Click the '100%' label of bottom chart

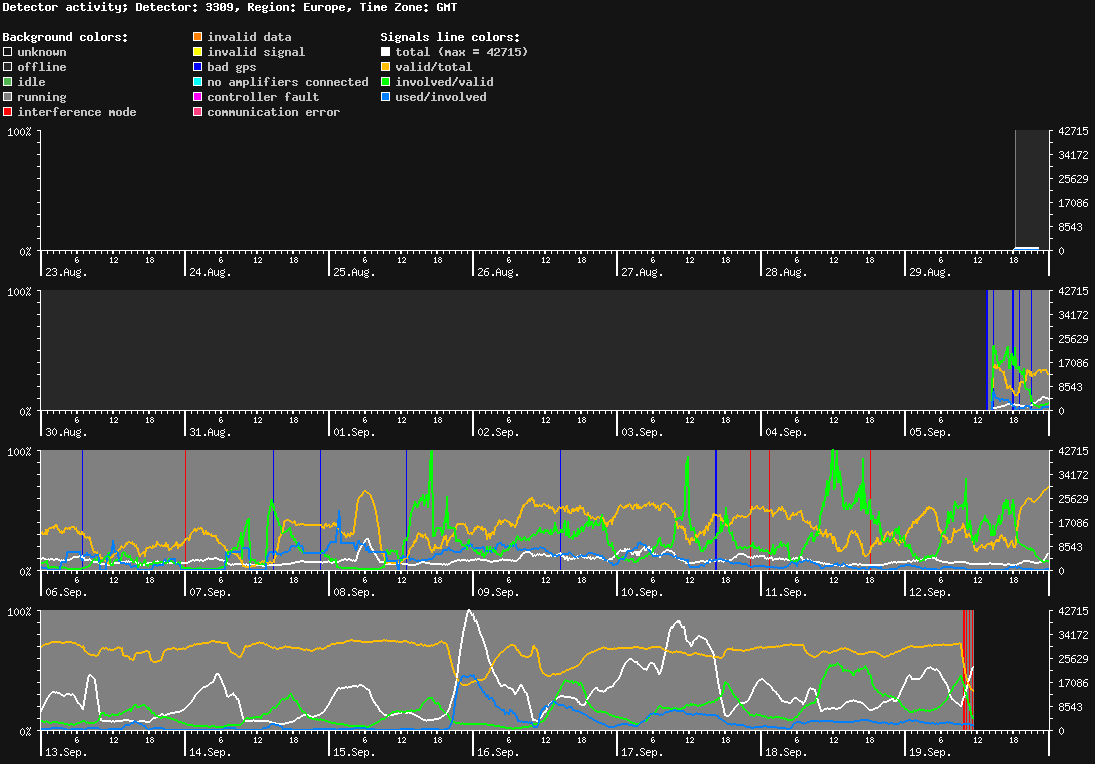[19, 612]
